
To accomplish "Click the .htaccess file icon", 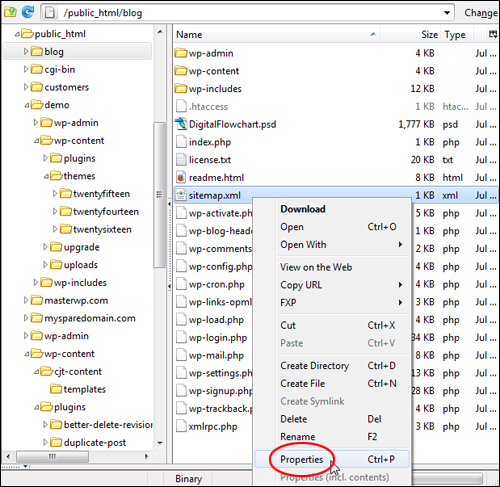I will tap(181, 106).
